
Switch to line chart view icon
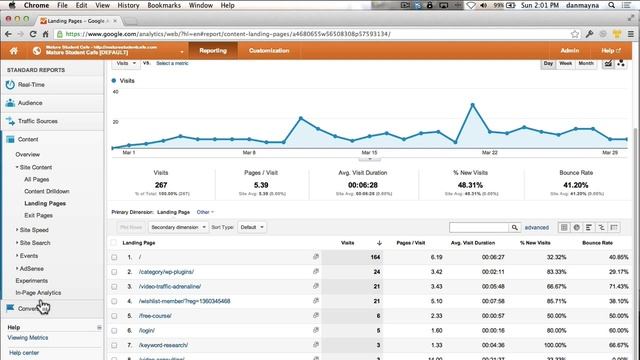pyautogui.click(x=608, y=64)
